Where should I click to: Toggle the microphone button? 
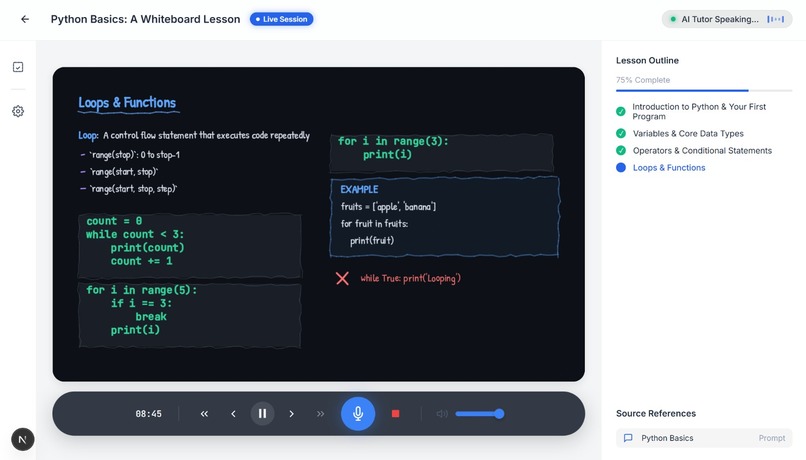point(358,413)
